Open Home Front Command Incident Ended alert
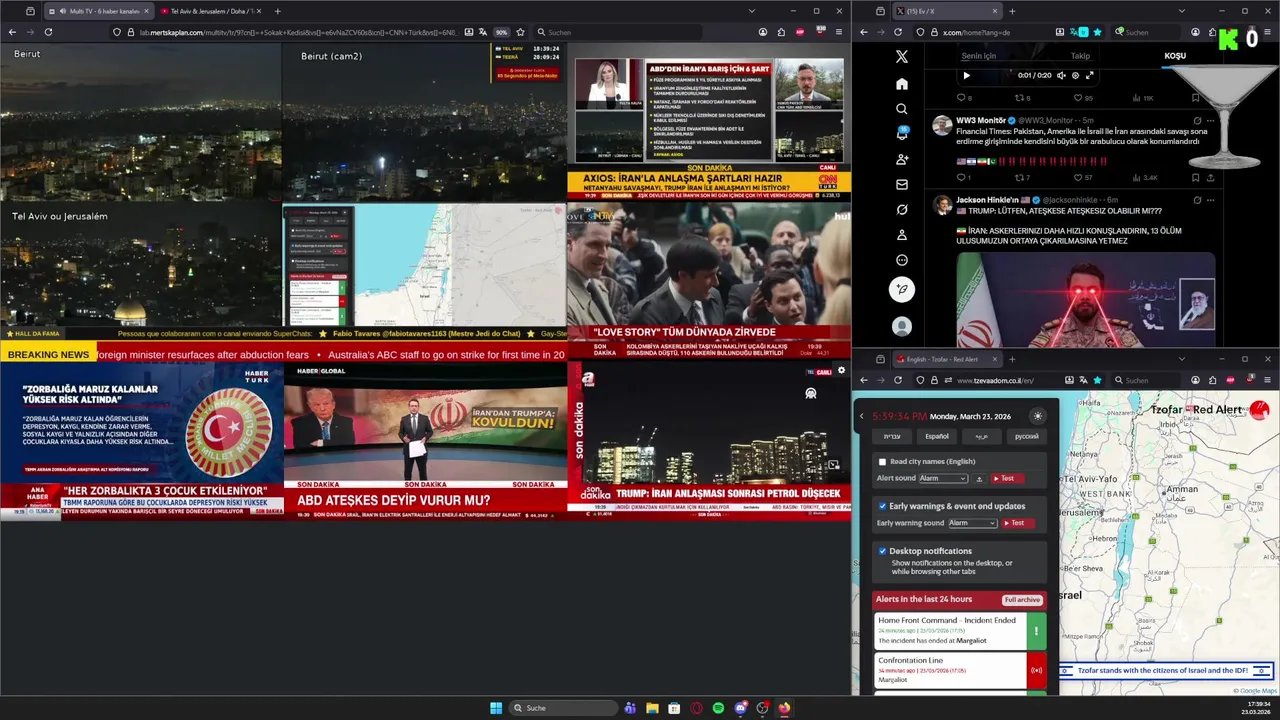 pyautogui.click(x=960, y=630)
